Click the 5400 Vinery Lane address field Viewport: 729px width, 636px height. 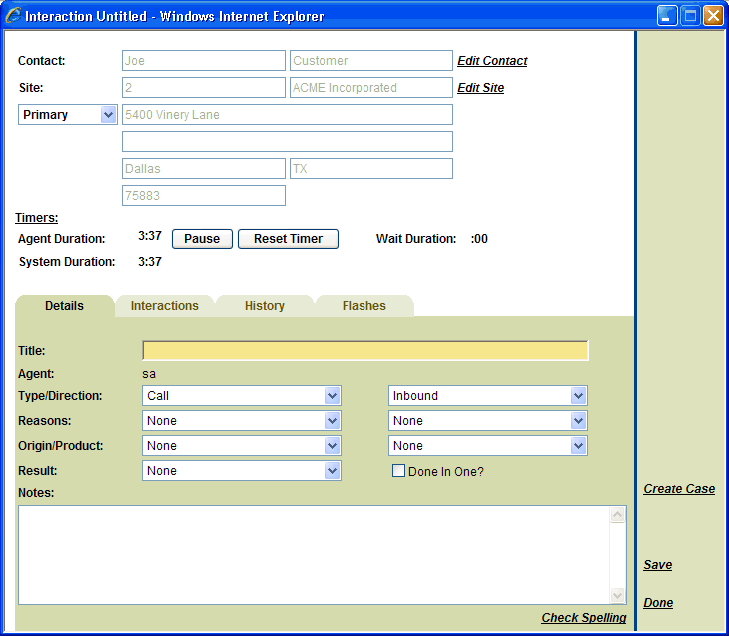click(x=287, y=114)
